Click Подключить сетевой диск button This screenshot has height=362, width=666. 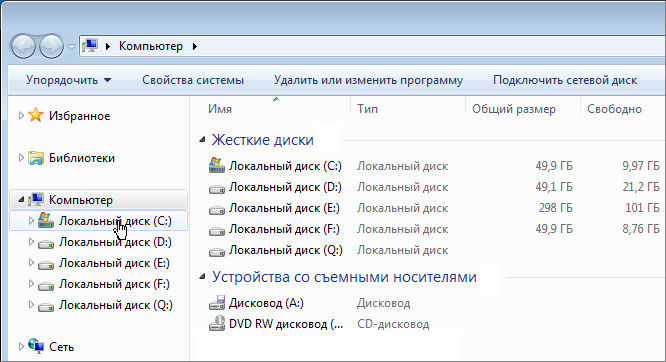[x=565, y=80]
